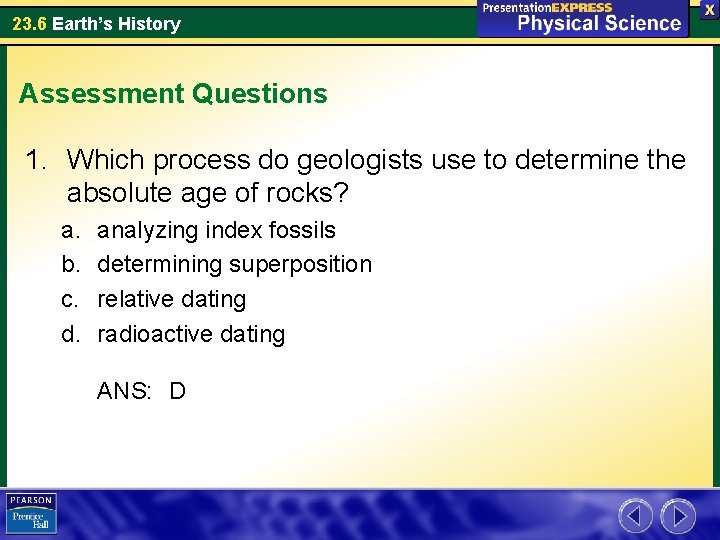Click the '23.6 Earth's History' title
The image size is (720, 540).
[96, 23]
